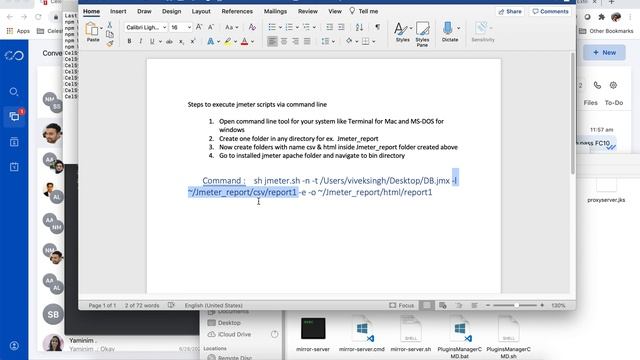Open underline style dropdown arrow
Image resolution: width=640 pixels, height=360 pixels.
pyautogui.click(x=160, y=42)
